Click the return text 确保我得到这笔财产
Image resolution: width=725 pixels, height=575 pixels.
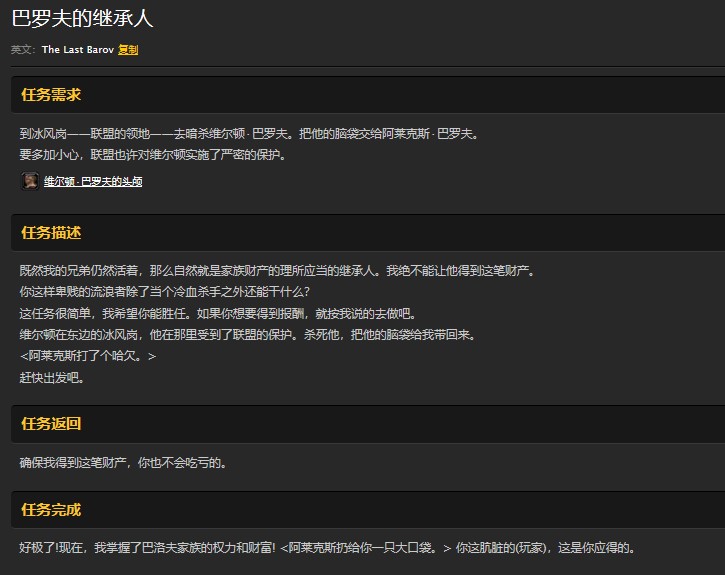[x=123, y=462]
